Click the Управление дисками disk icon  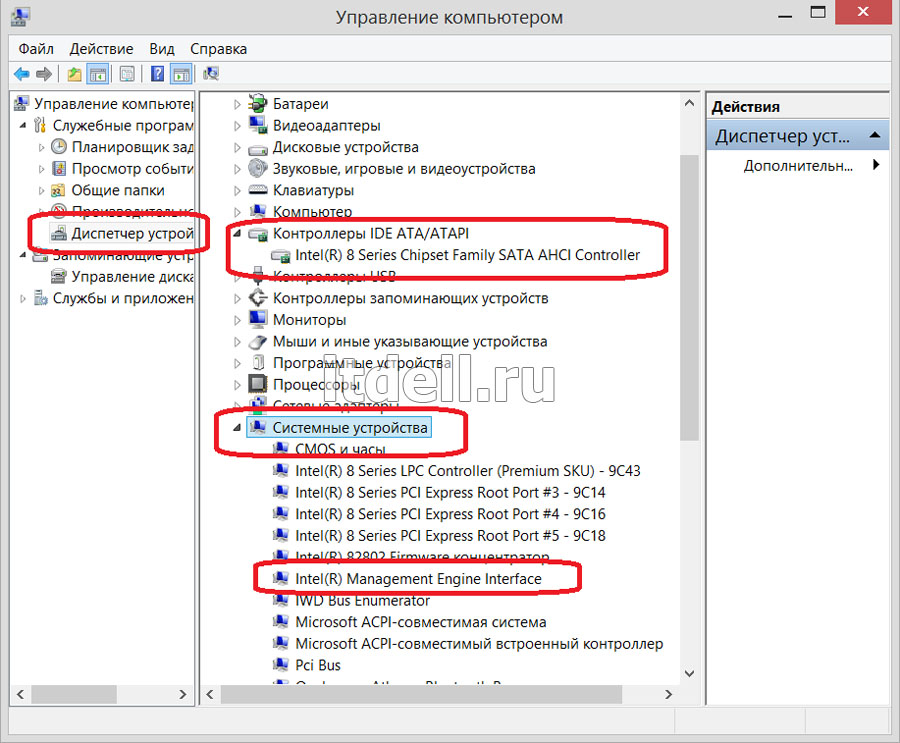tap(59, 277)
